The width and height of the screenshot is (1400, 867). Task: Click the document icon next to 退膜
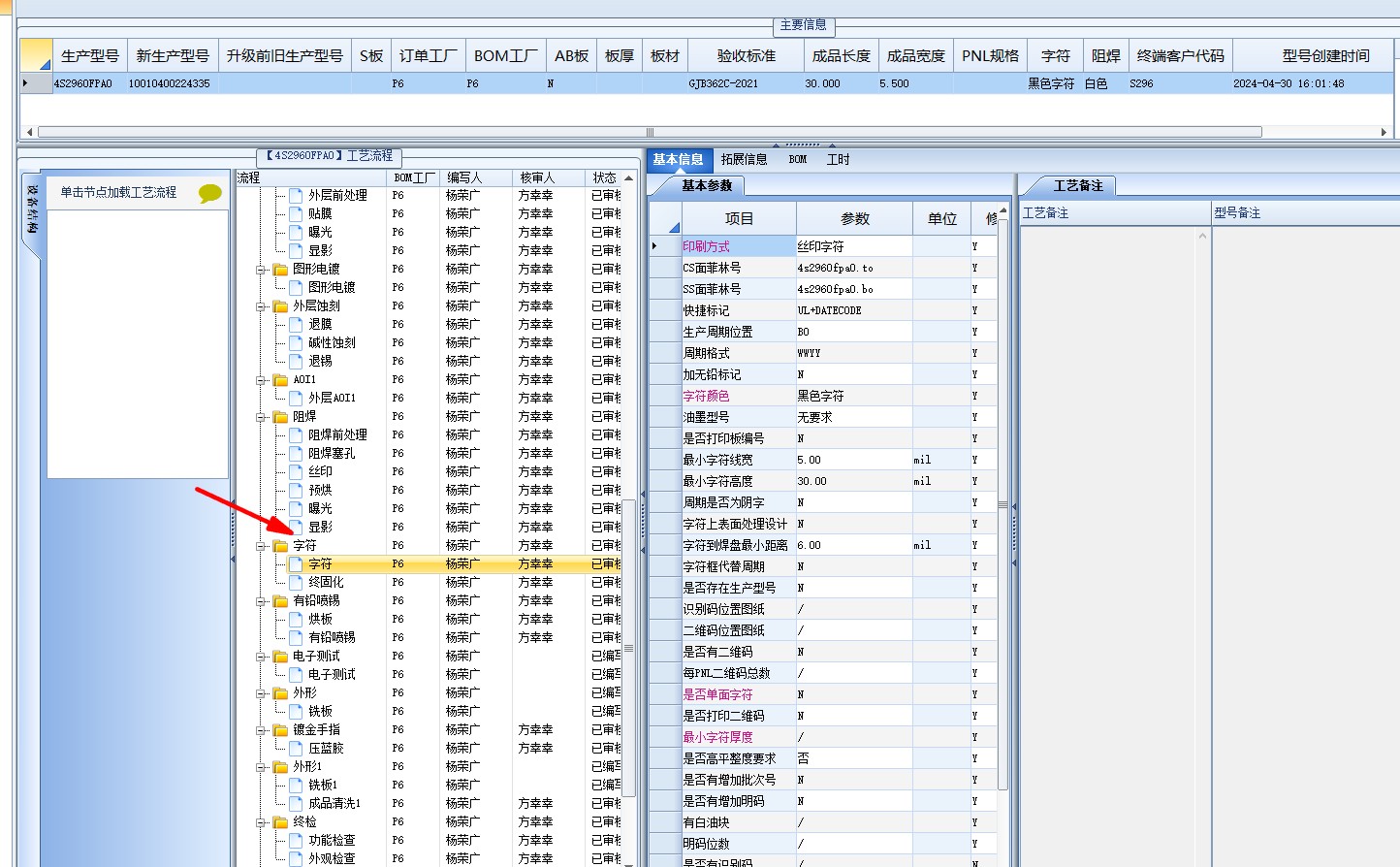tap(296, 324)
